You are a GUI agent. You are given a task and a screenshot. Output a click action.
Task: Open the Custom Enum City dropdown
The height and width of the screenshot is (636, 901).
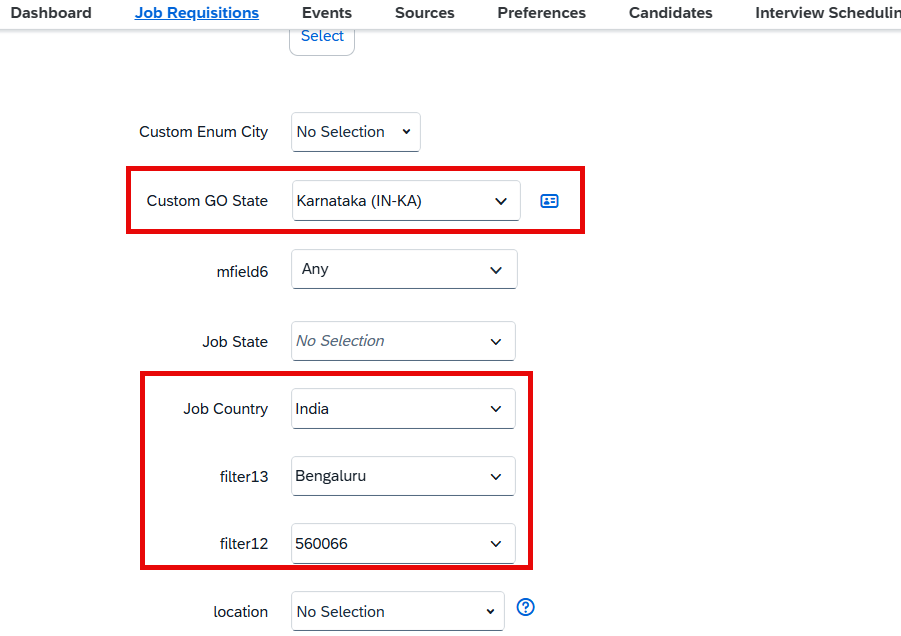pos(356,132)
